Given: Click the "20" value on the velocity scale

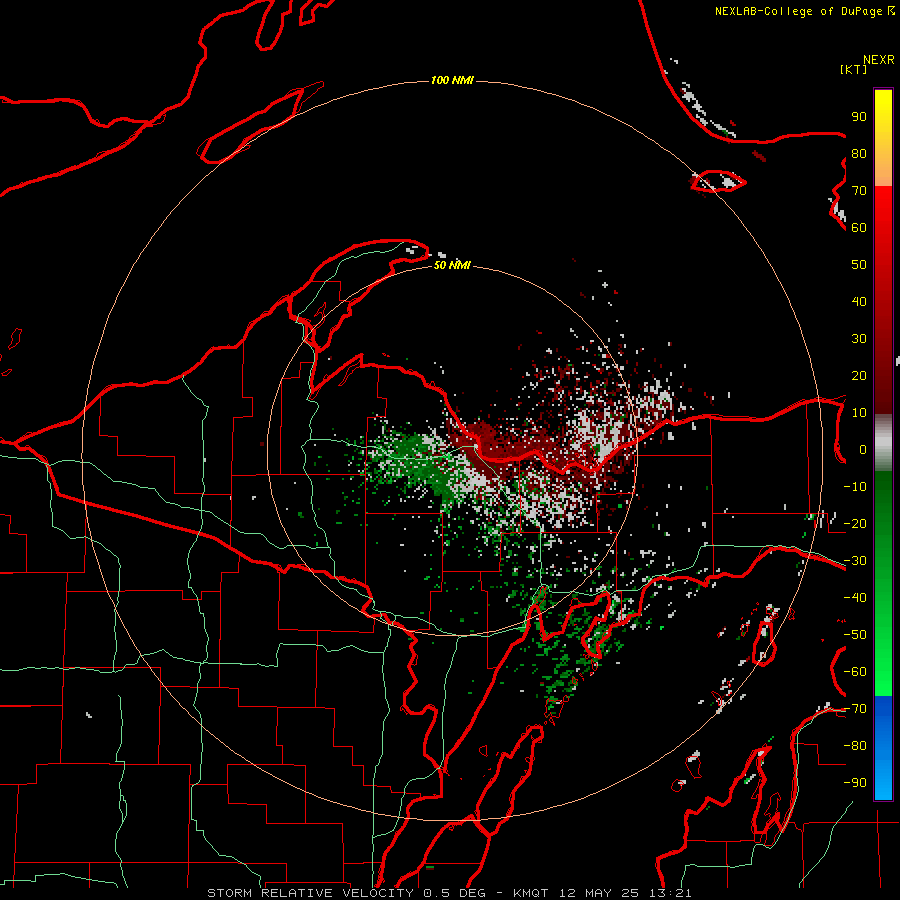Looking at the screenshot, I should pyautogui.click(x=859, y=376).
